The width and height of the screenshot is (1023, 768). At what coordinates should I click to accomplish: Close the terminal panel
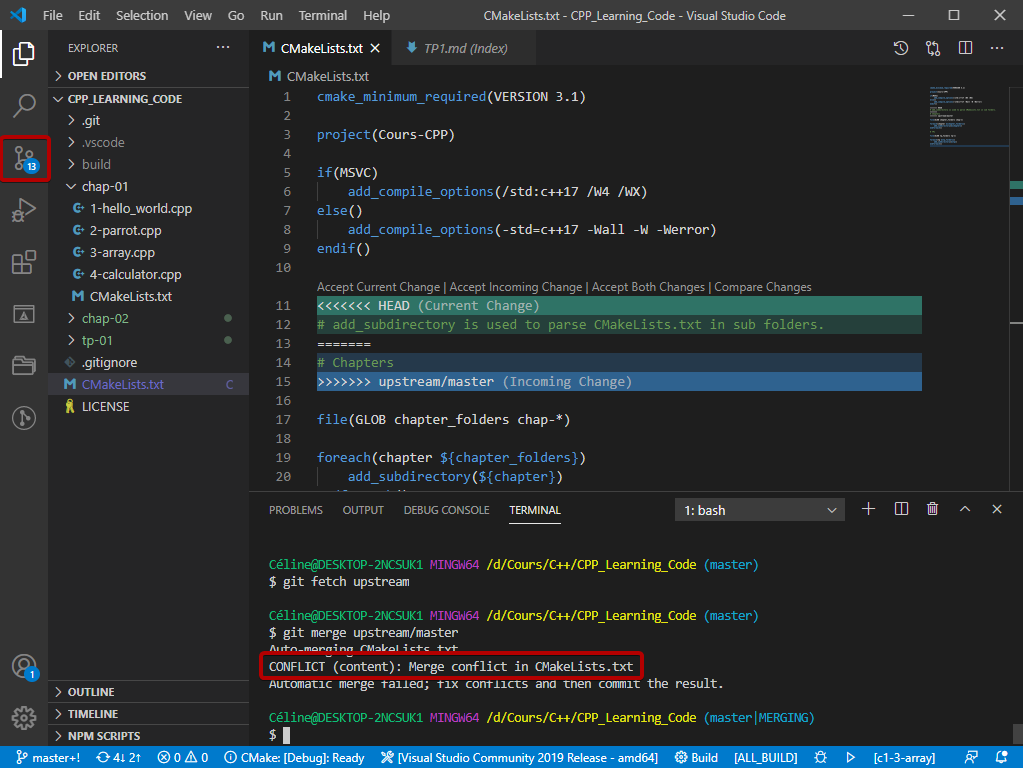(x=996, y=509)
